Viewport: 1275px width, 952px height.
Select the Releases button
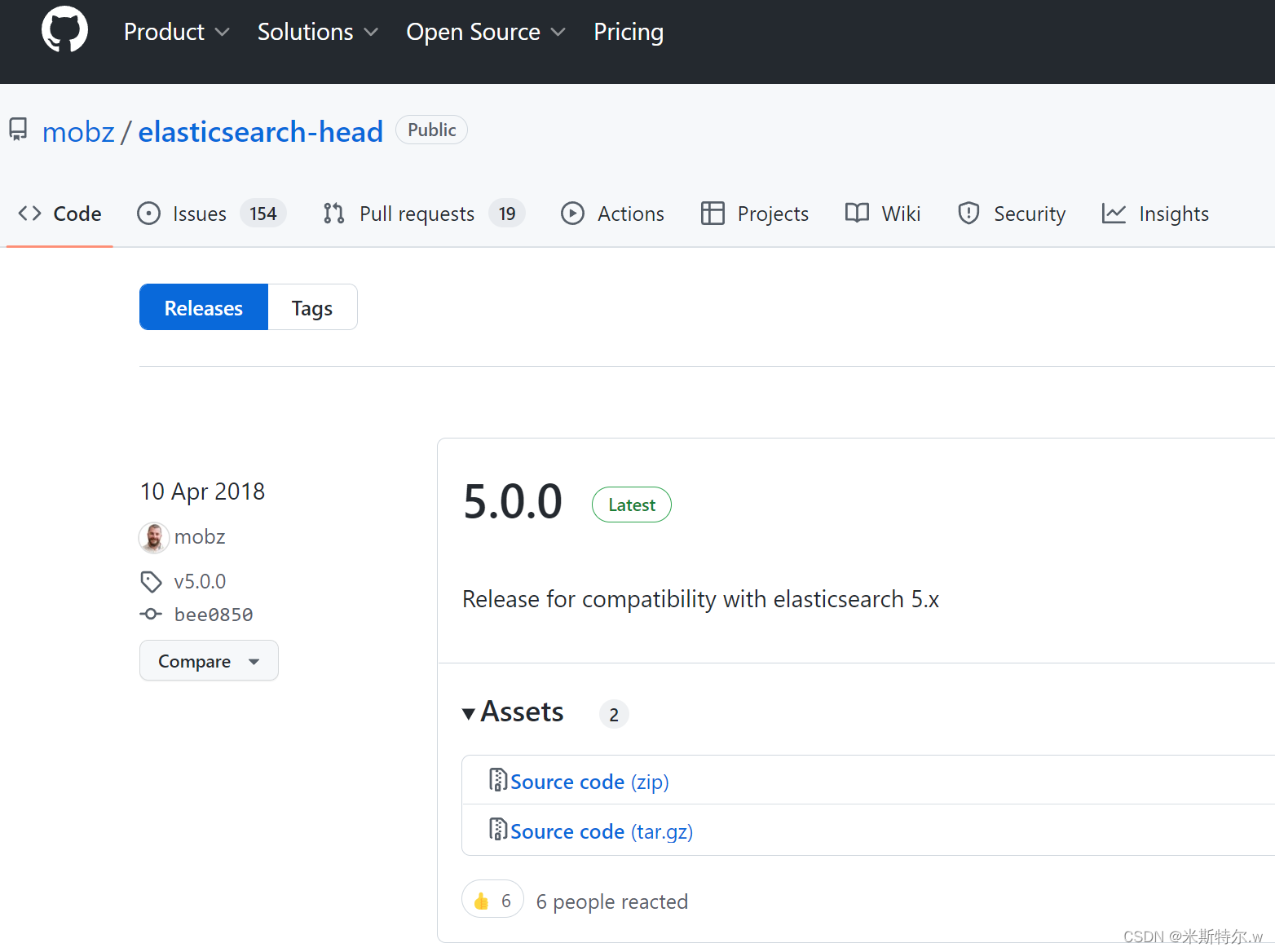click(x=204, y=307)
